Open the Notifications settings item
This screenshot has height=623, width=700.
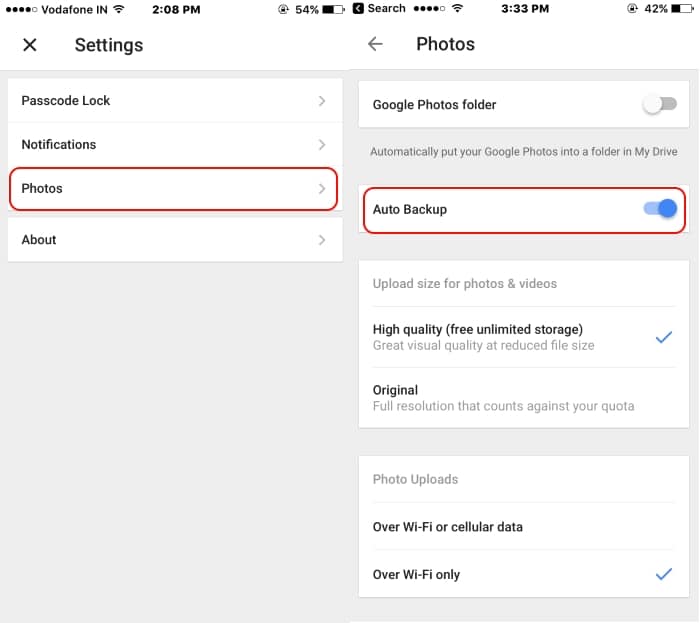175,145
